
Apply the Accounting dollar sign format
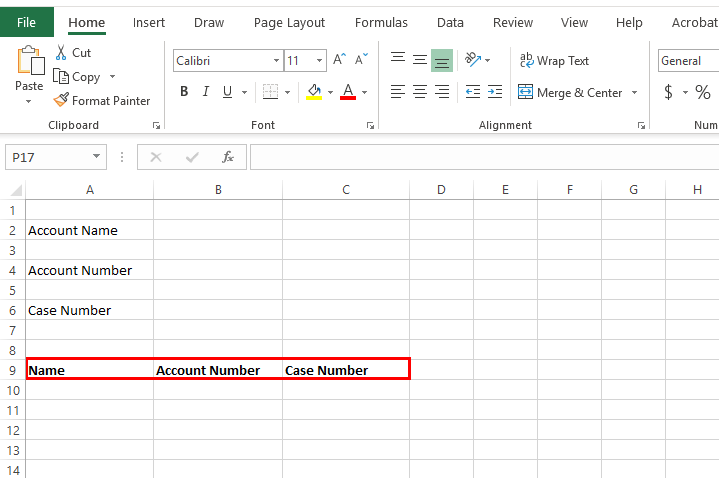tap(668, 92)
